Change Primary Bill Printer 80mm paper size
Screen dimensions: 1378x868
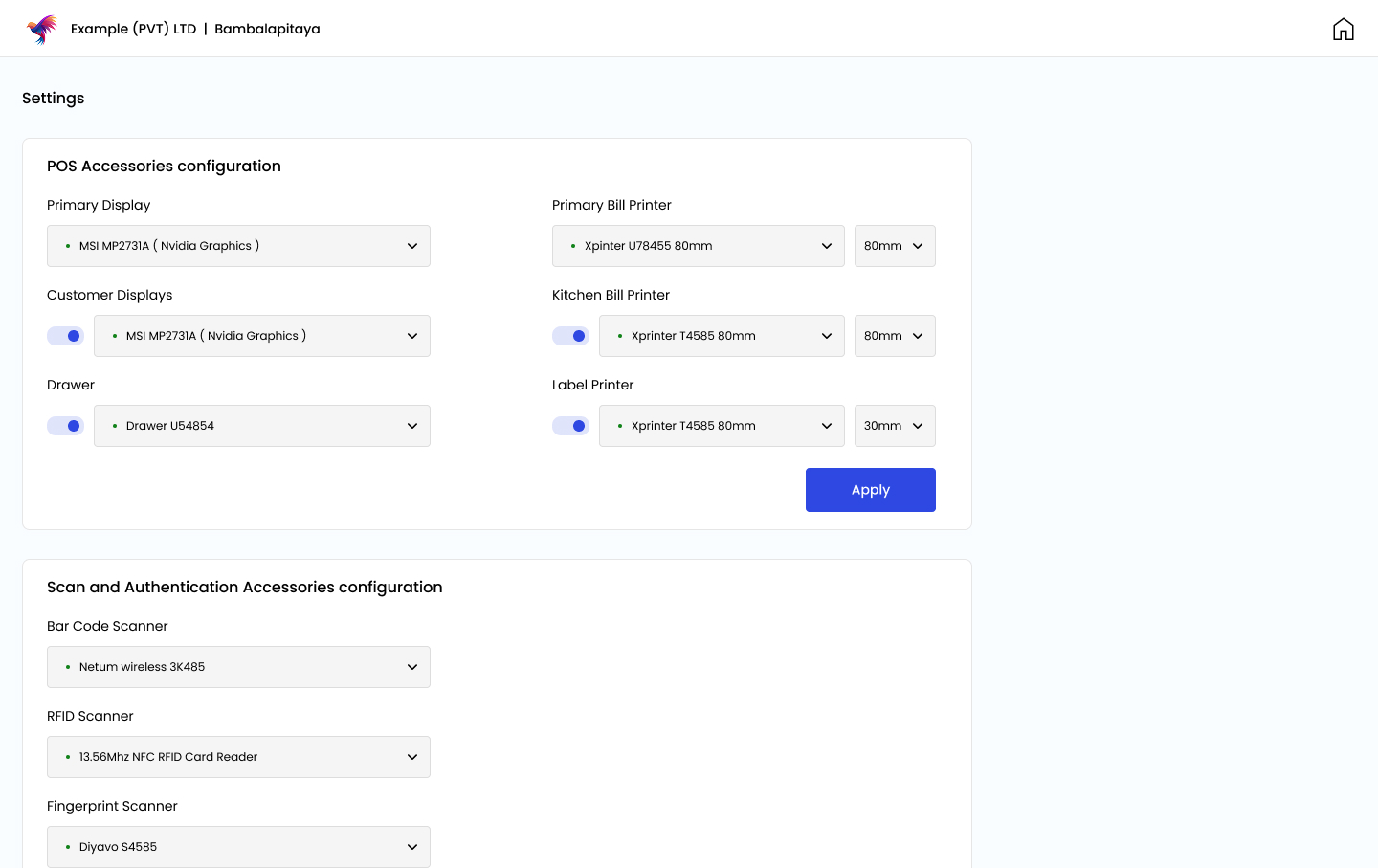tap(894, 246)
